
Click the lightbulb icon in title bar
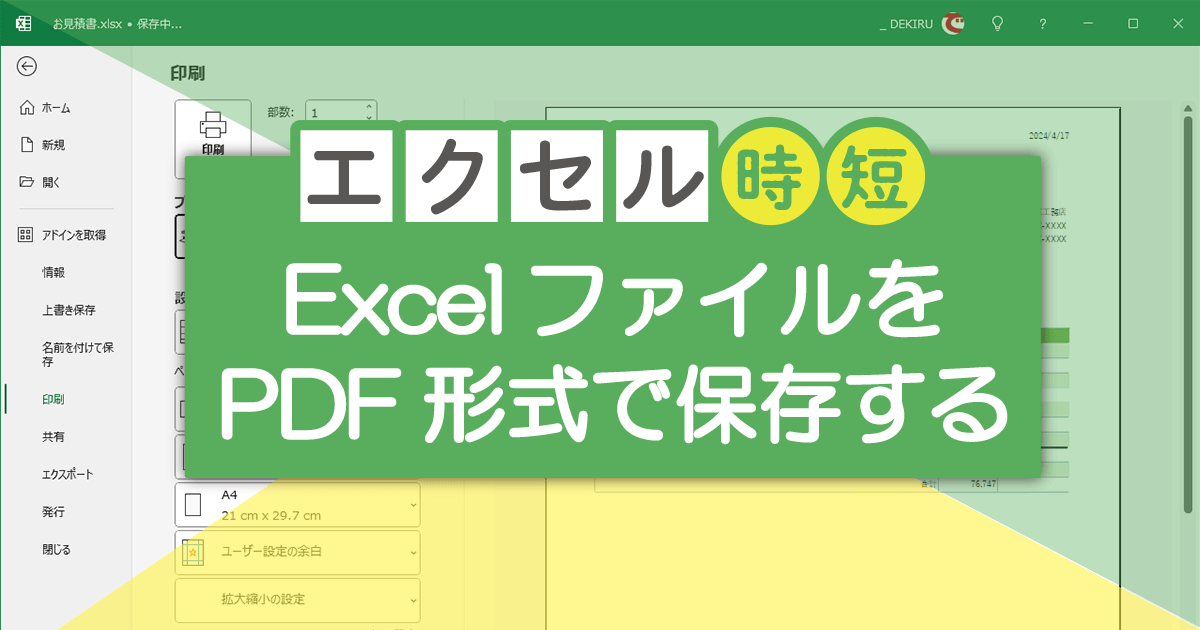997,23
